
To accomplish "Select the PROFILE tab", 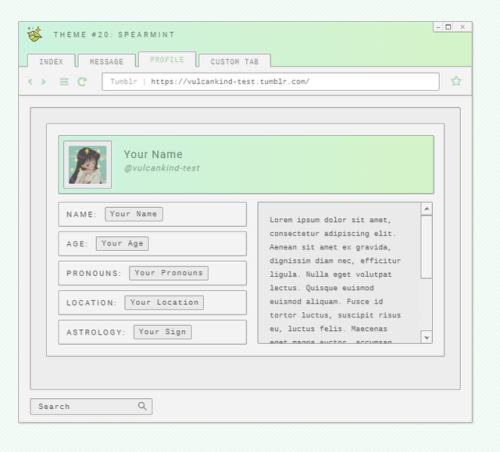I will tap(167, 59).
